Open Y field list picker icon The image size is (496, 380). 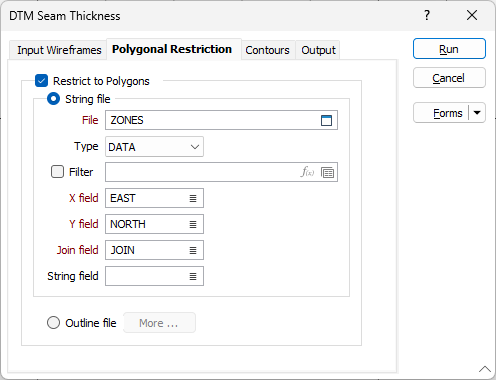[x=193, y=224]
